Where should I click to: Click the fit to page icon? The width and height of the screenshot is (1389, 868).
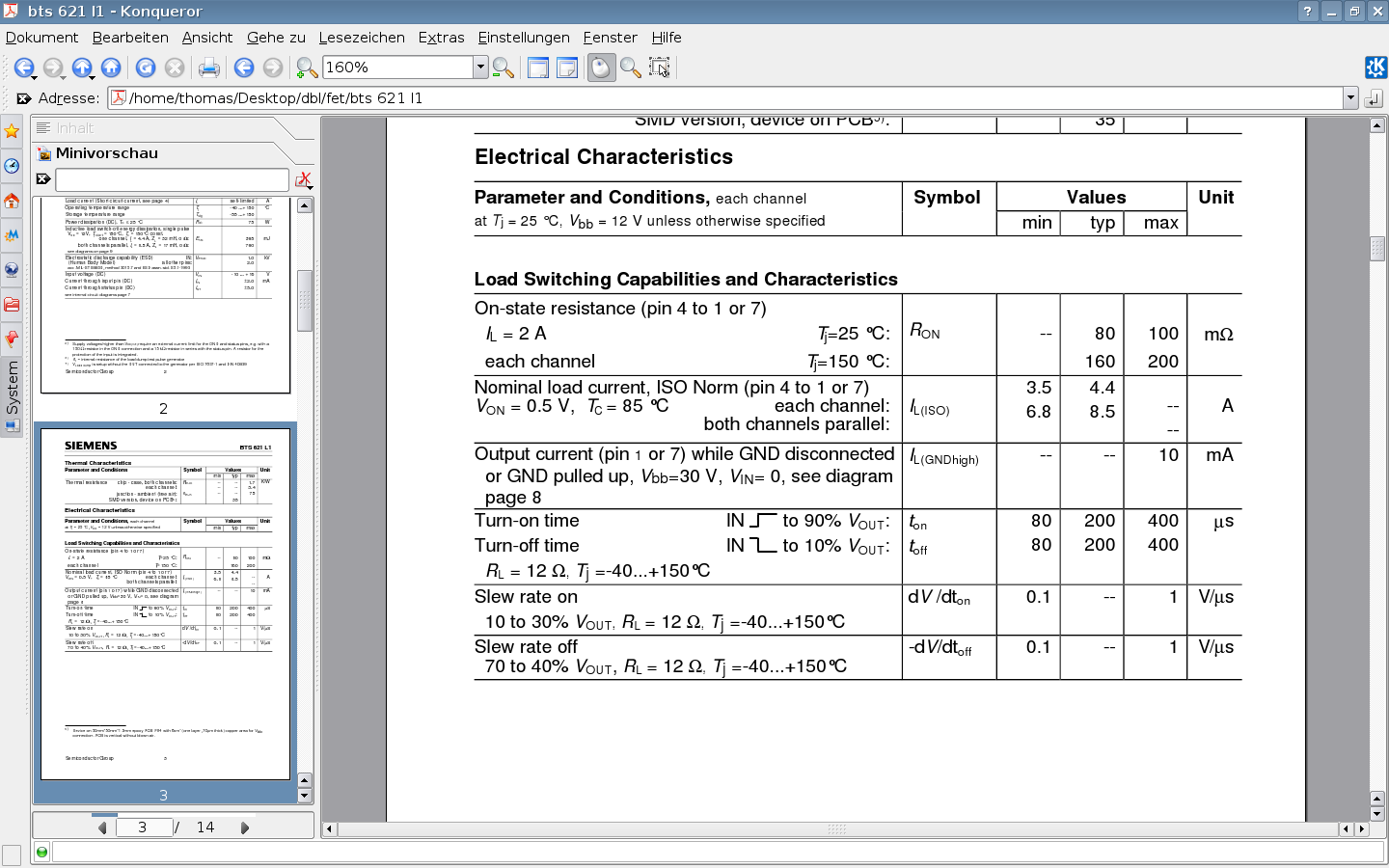[567, 67]
